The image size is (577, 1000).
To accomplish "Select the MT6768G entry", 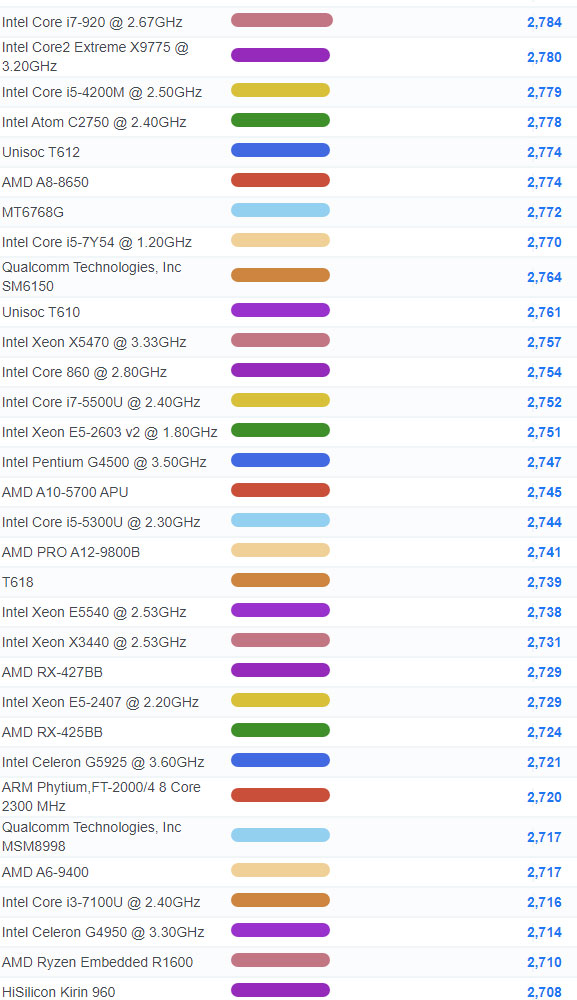I will pyautogui.click(x=33, y=212).
